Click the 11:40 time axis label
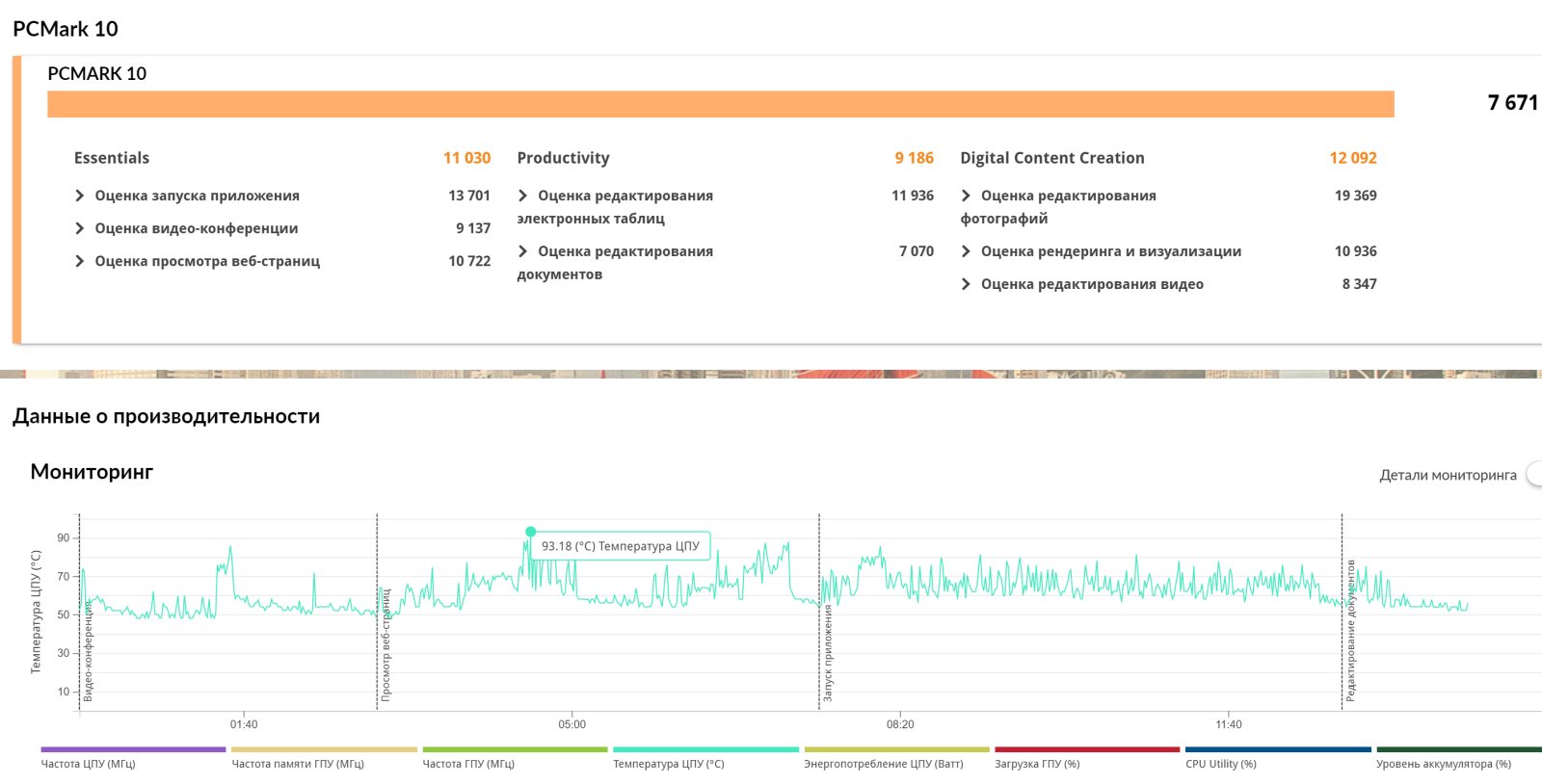Image resolution: width=1542 pixels, height=784 pixels. point(1229,724)
